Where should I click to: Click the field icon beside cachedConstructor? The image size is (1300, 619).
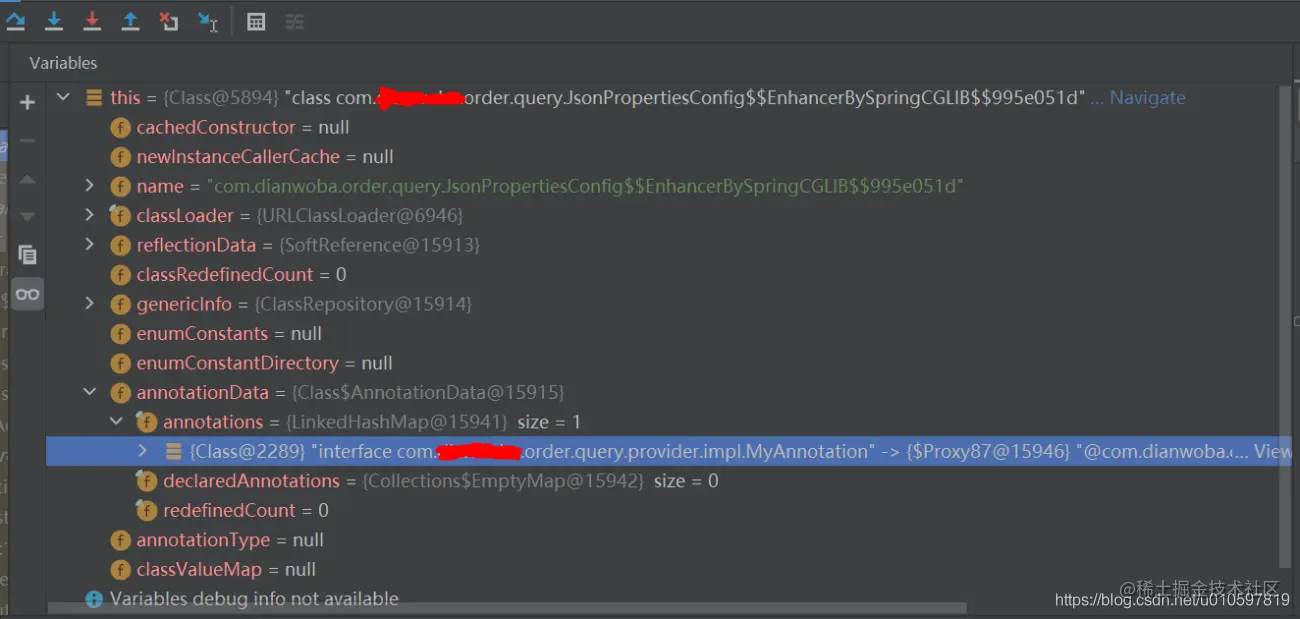(120, 128)
